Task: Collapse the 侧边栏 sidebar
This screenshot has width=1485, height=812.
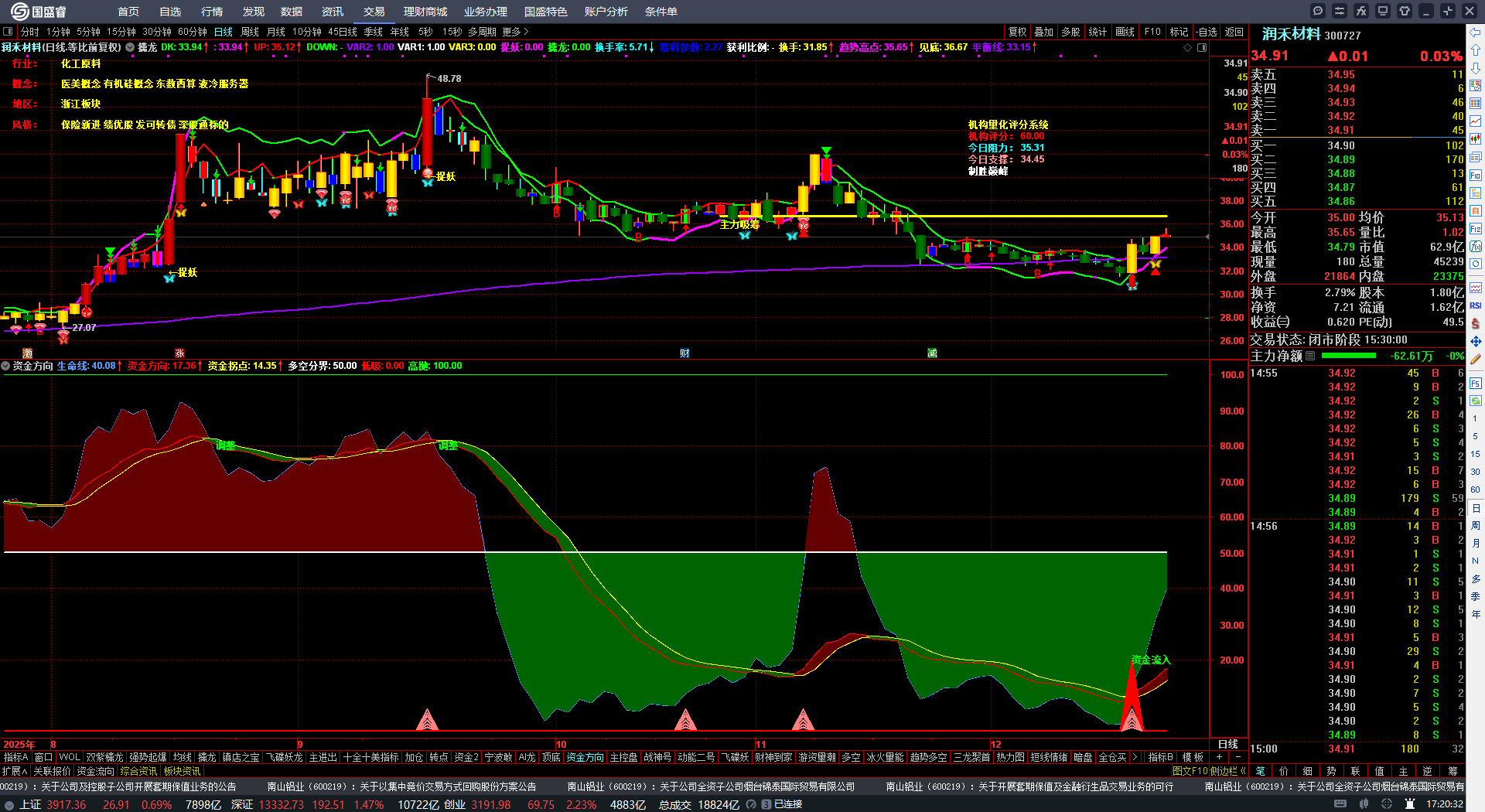Action: click(x=1229, y=771)
